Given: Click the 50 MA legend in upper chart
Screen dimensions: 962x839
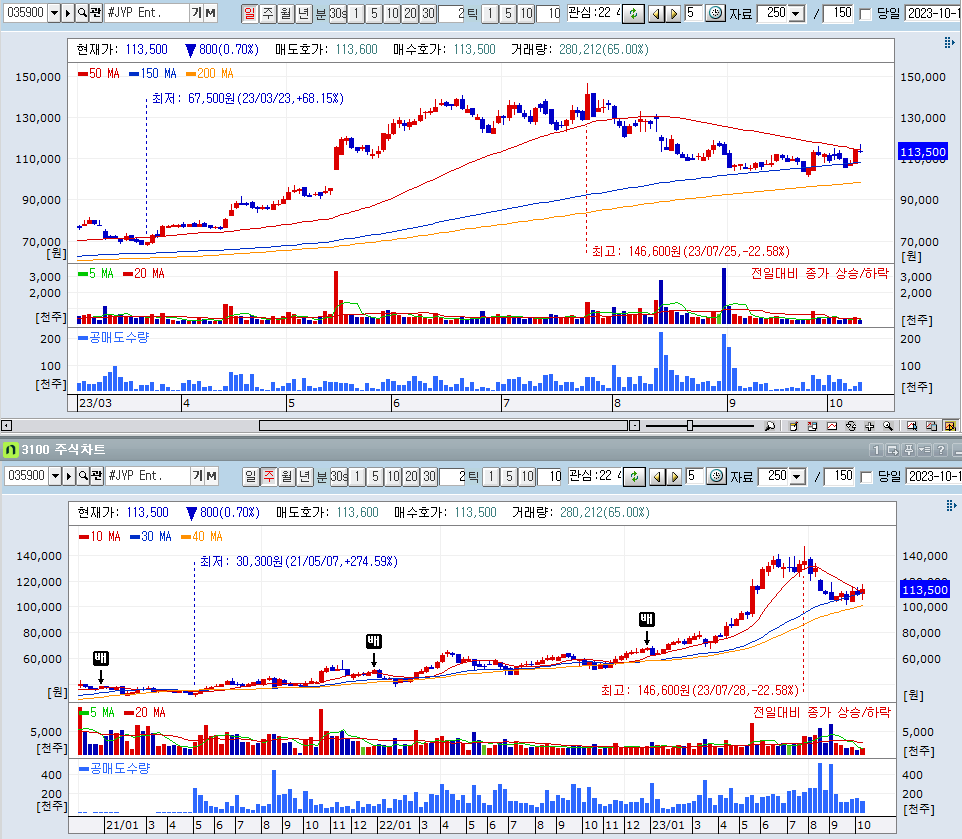Looking at the screenshot, I should pos(99,74).
